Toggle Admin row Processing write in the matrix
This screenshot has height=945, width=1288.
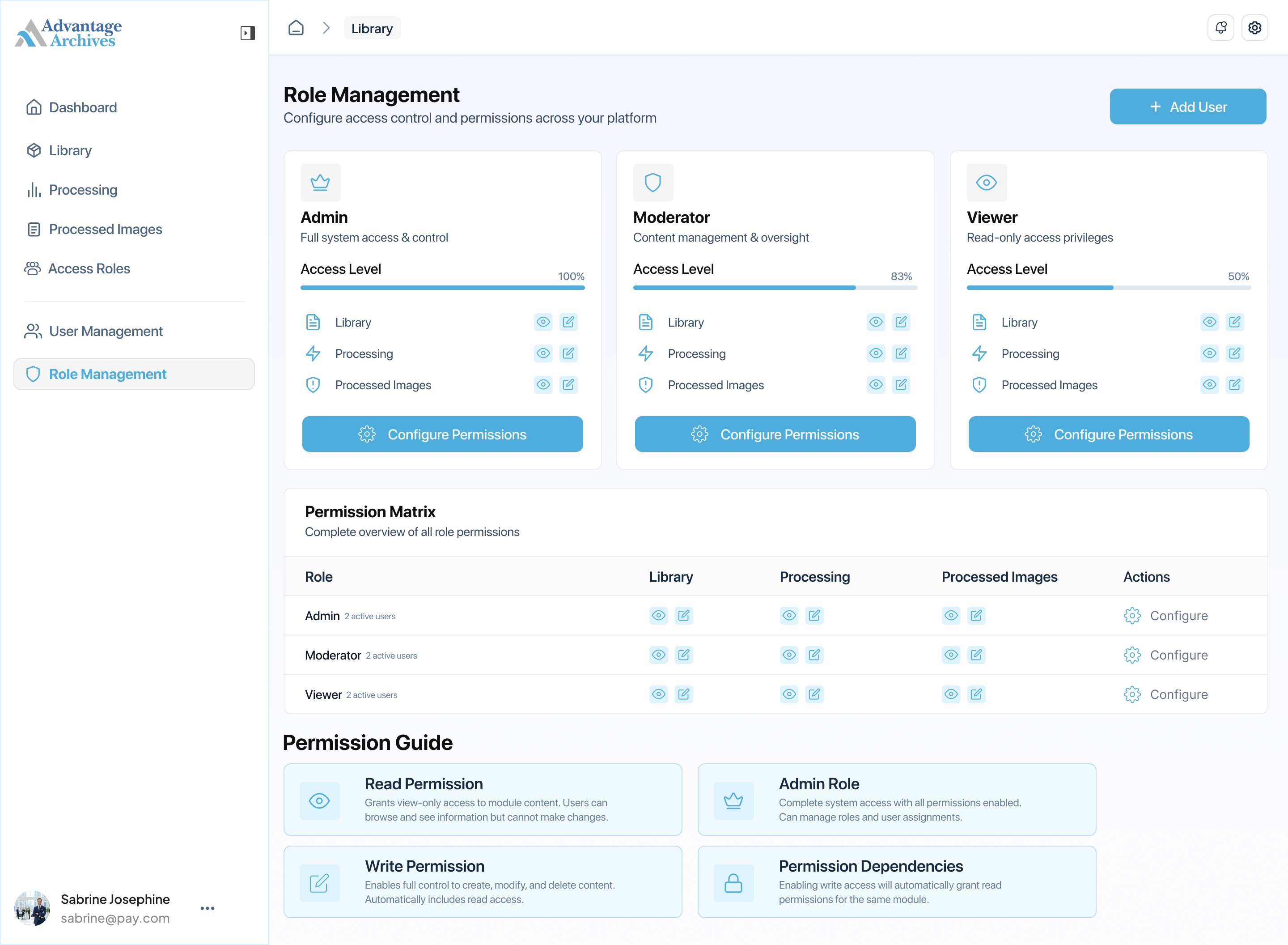coord(814,616)
